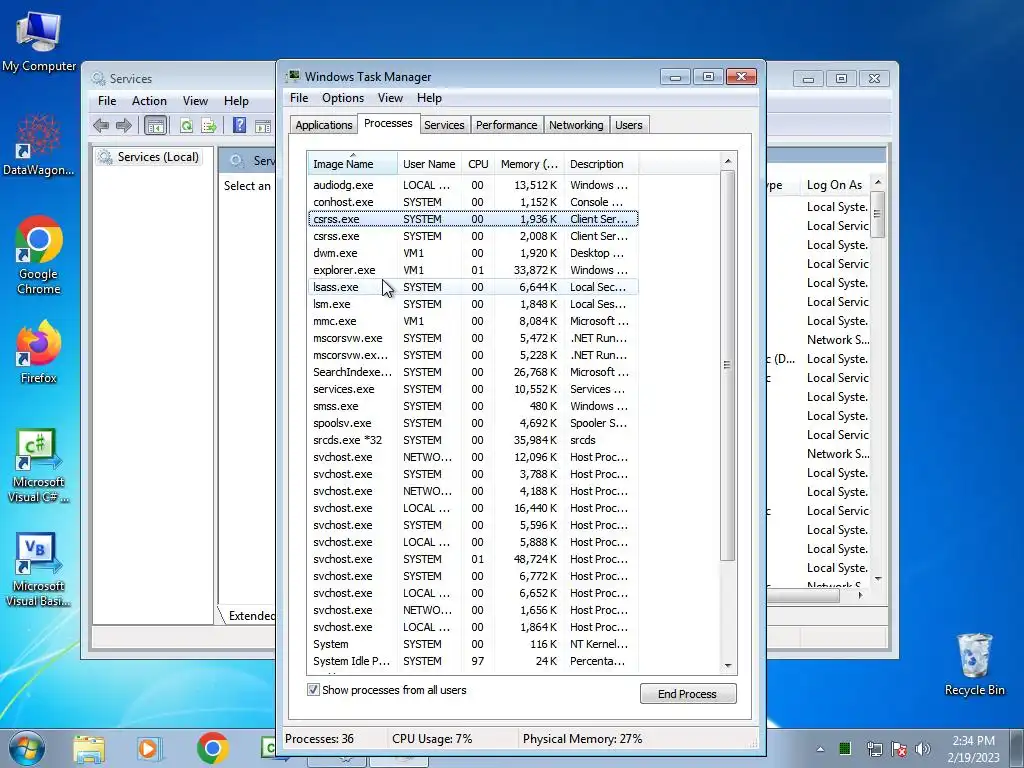This screenshot has width=1024, height=768.
Task: Open Task Manager View menu
Action: click(390, 98)
